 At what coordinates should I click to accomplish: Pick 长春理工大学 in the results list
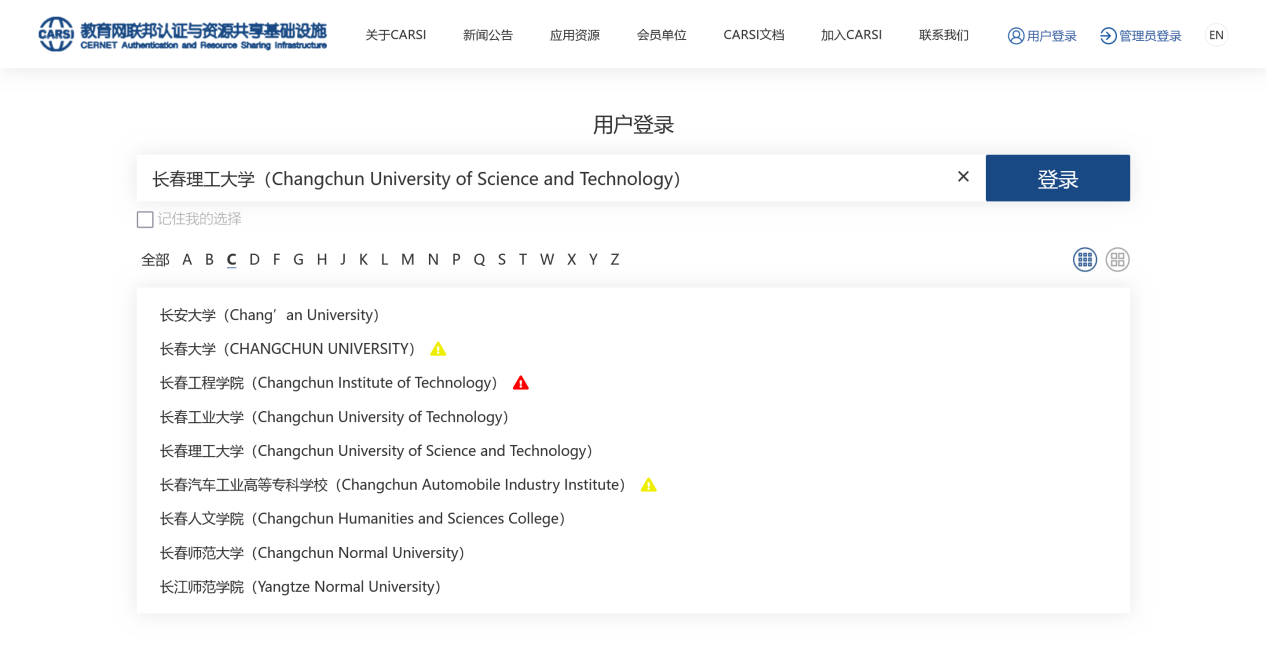point(377,451)
